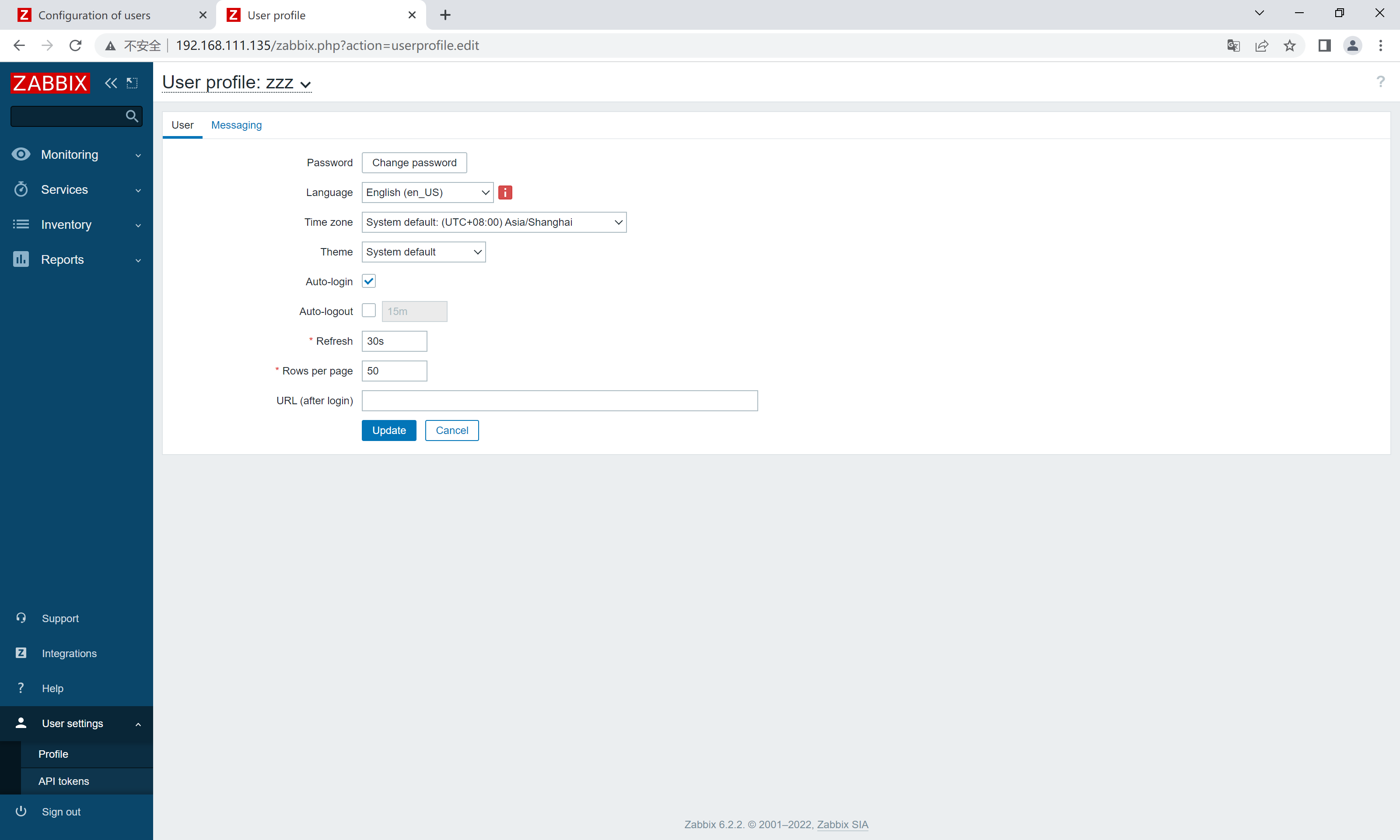Viewport: 1400px width, 840px height.
Task: Close the Configuration of users tab
Action: coord(203,15)
